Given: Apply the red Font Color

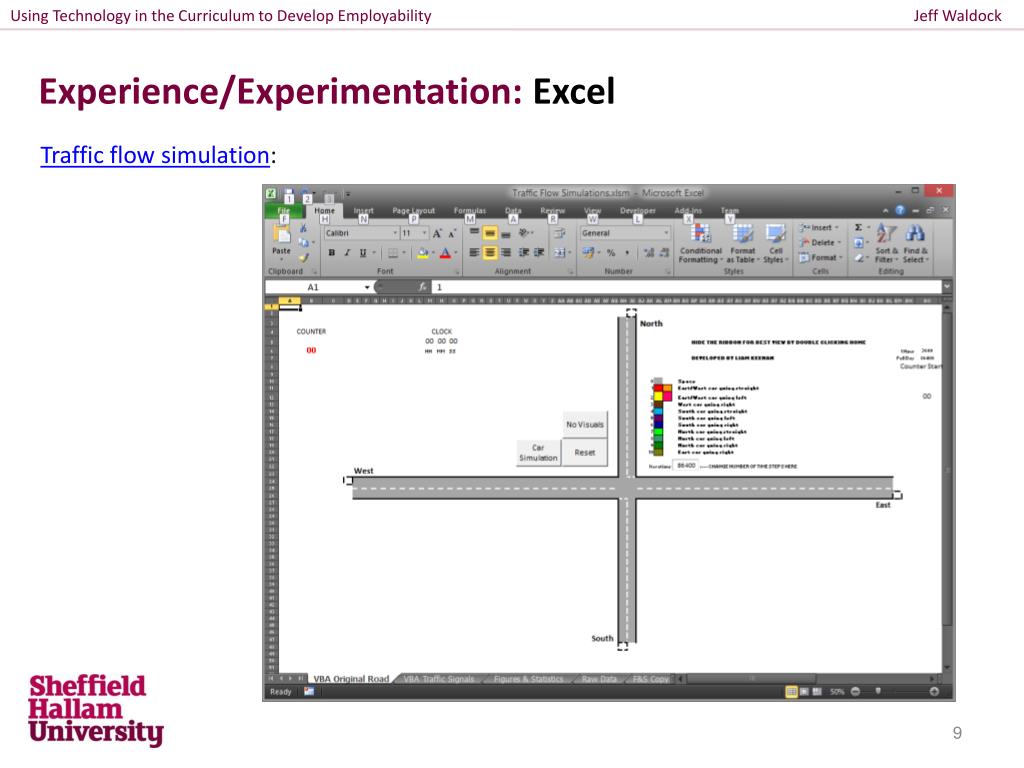Looking at the screenshot, I should pos(445,253).
